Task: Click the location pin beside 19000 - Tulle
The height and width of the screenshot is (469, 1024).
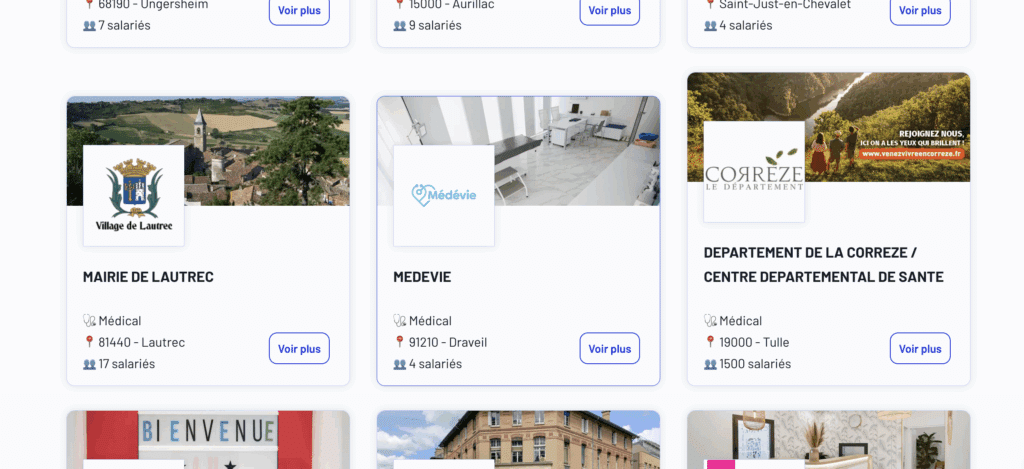Action: coord(710,342)
